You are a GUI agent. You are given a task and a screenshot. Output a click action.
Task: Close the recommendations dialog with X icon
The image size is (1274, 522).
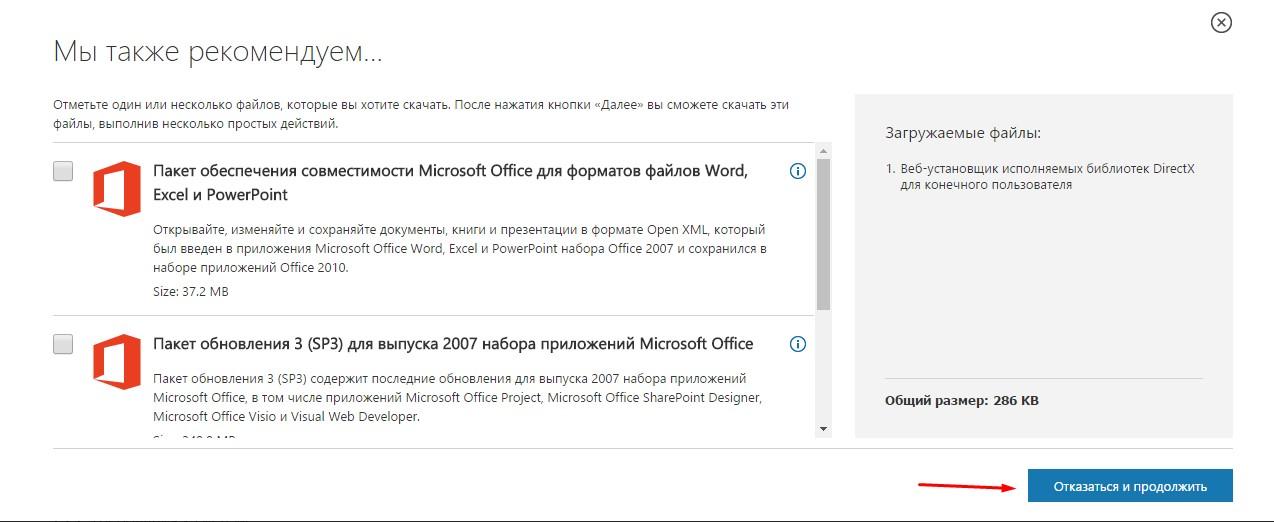(x=1221, y=22)
